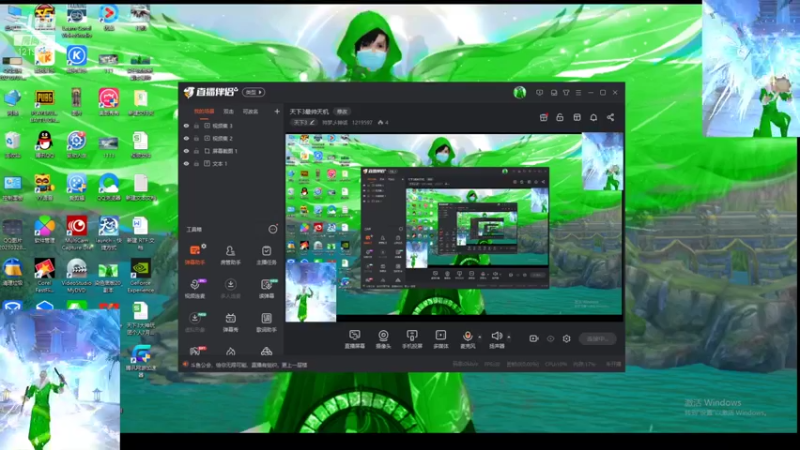Click the main preview canvas
This screenshot has height=450, width=800.
tap(454, 227)
